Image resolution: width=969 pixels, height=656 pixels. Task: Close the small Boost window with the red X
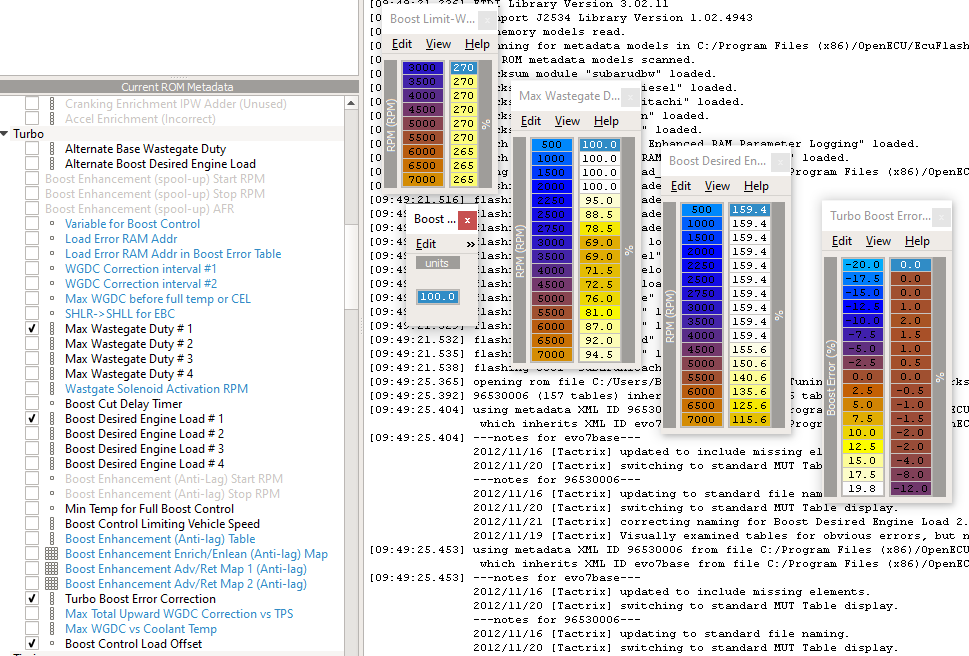(x=468, y=219)
